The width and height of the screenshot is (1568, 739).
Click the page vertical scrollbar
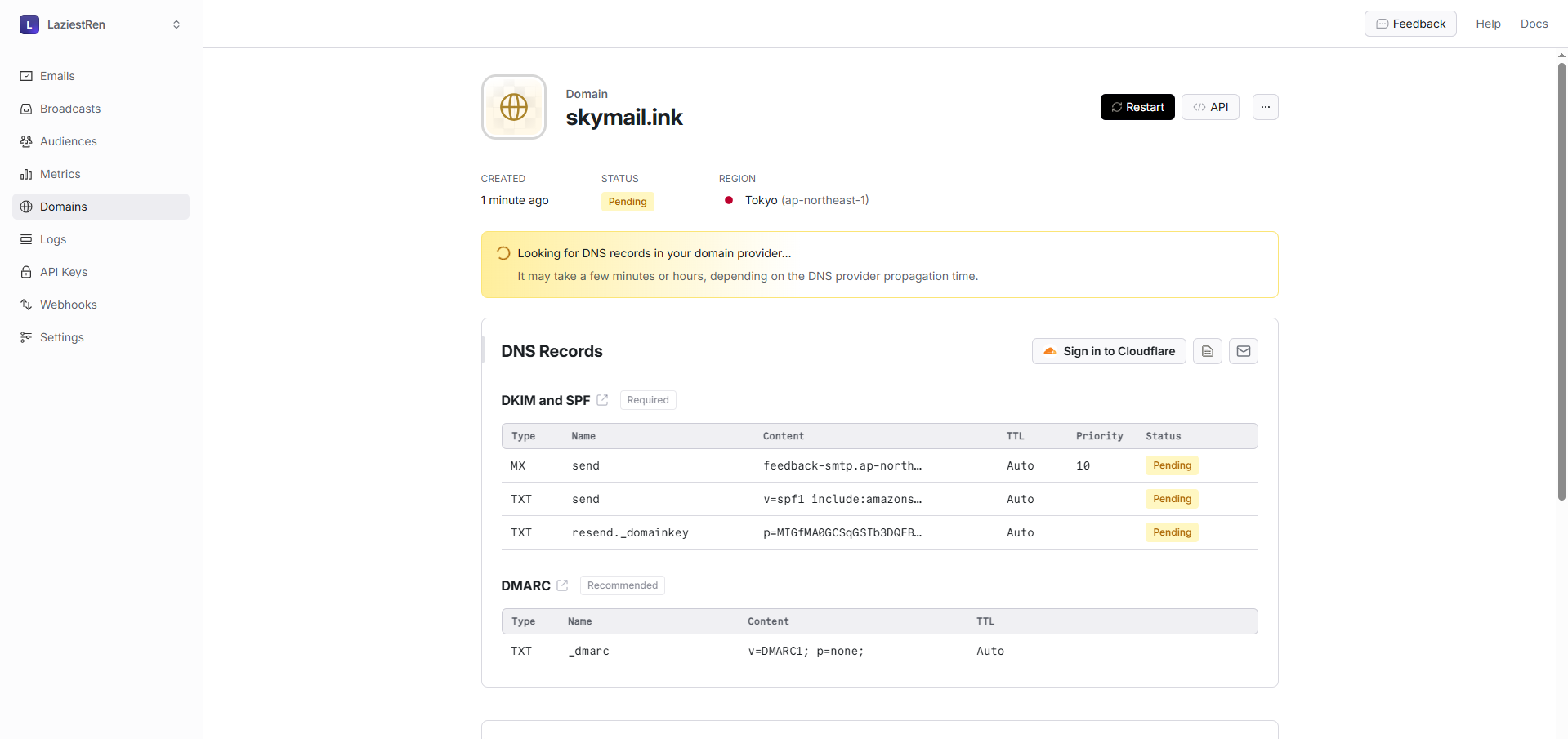(1561, 278)
